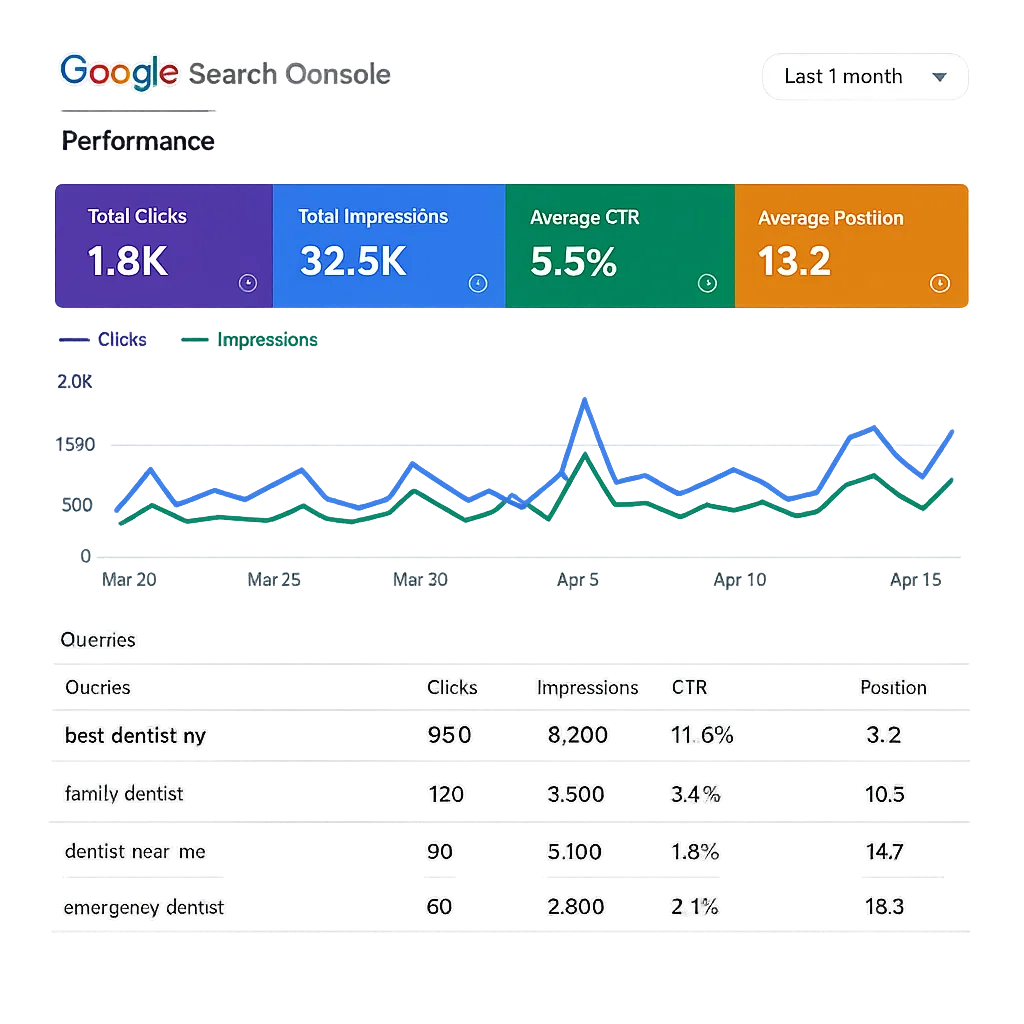Toggle the Impressions series in chart legend
Image resolution: width=1024 pixels, height=1024 pixels.
pyautogui.click(x=250, y=340)
